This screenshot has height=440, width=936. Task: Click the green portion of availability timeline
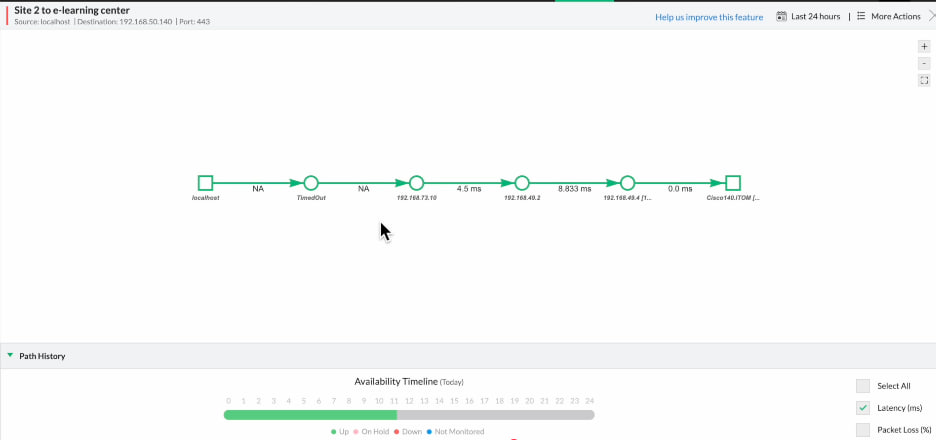point(310,414)
